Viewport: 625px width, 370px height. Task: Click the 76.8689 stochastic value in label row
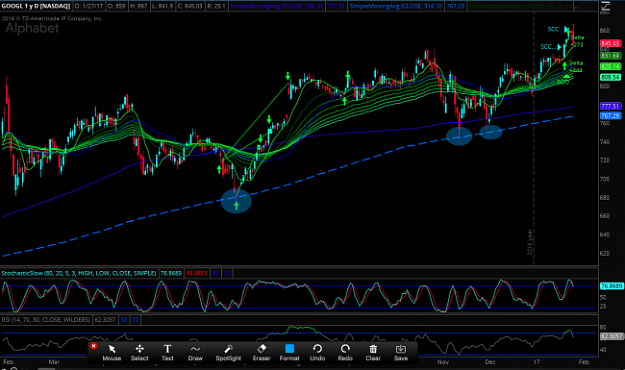171,273
